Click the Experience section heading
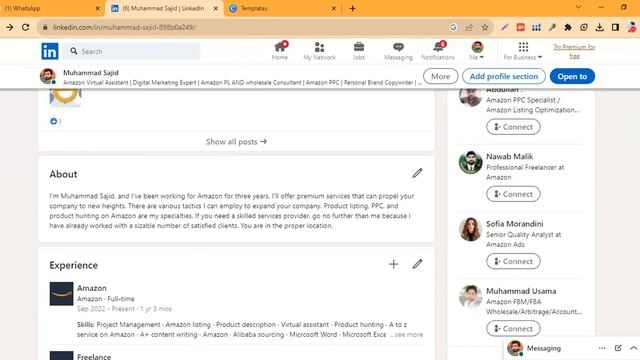 73,265
